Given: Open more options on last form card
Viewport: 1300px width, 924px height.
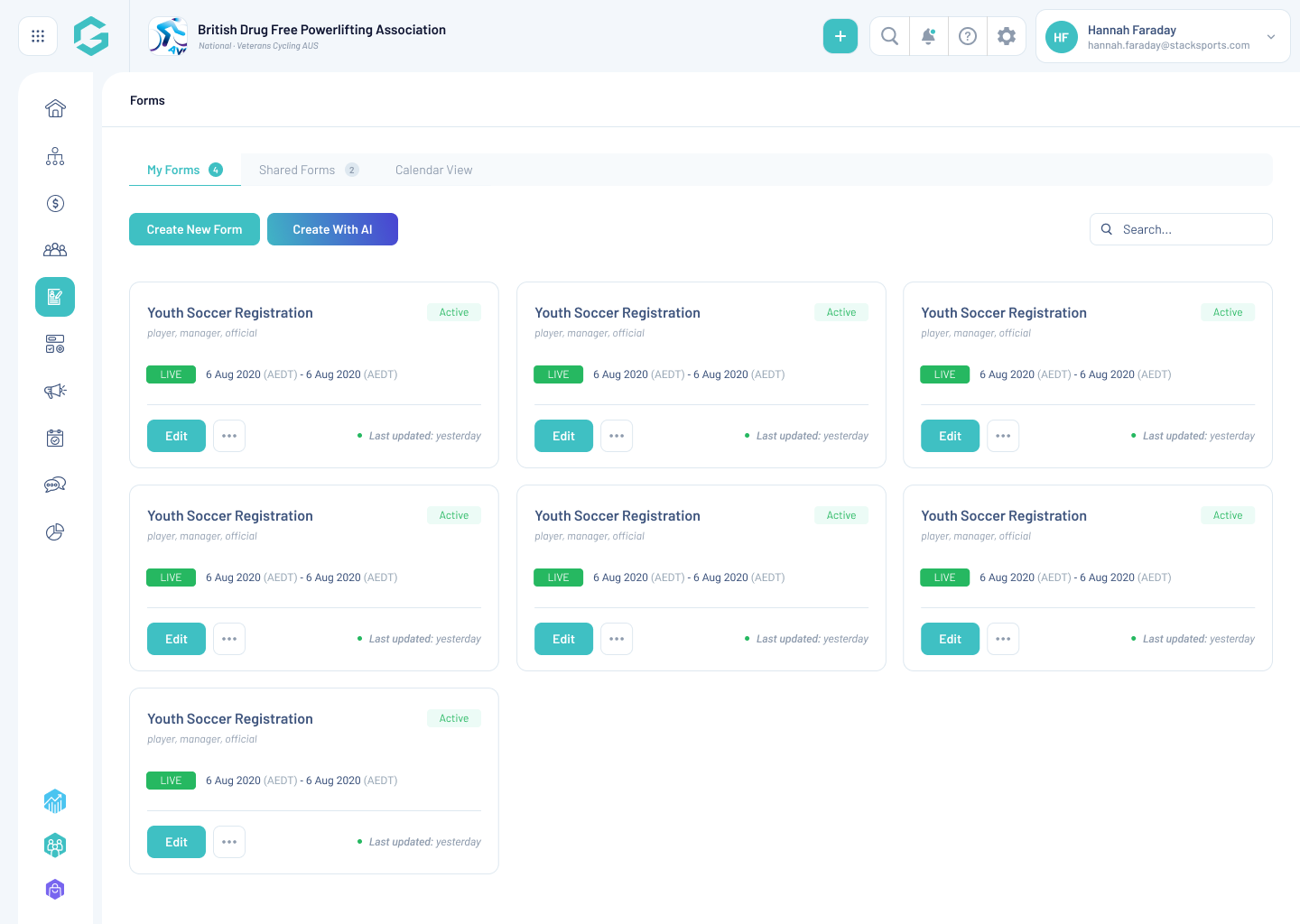Looking at the screenshot, I should pyautogui.click(x=229, y=842).
